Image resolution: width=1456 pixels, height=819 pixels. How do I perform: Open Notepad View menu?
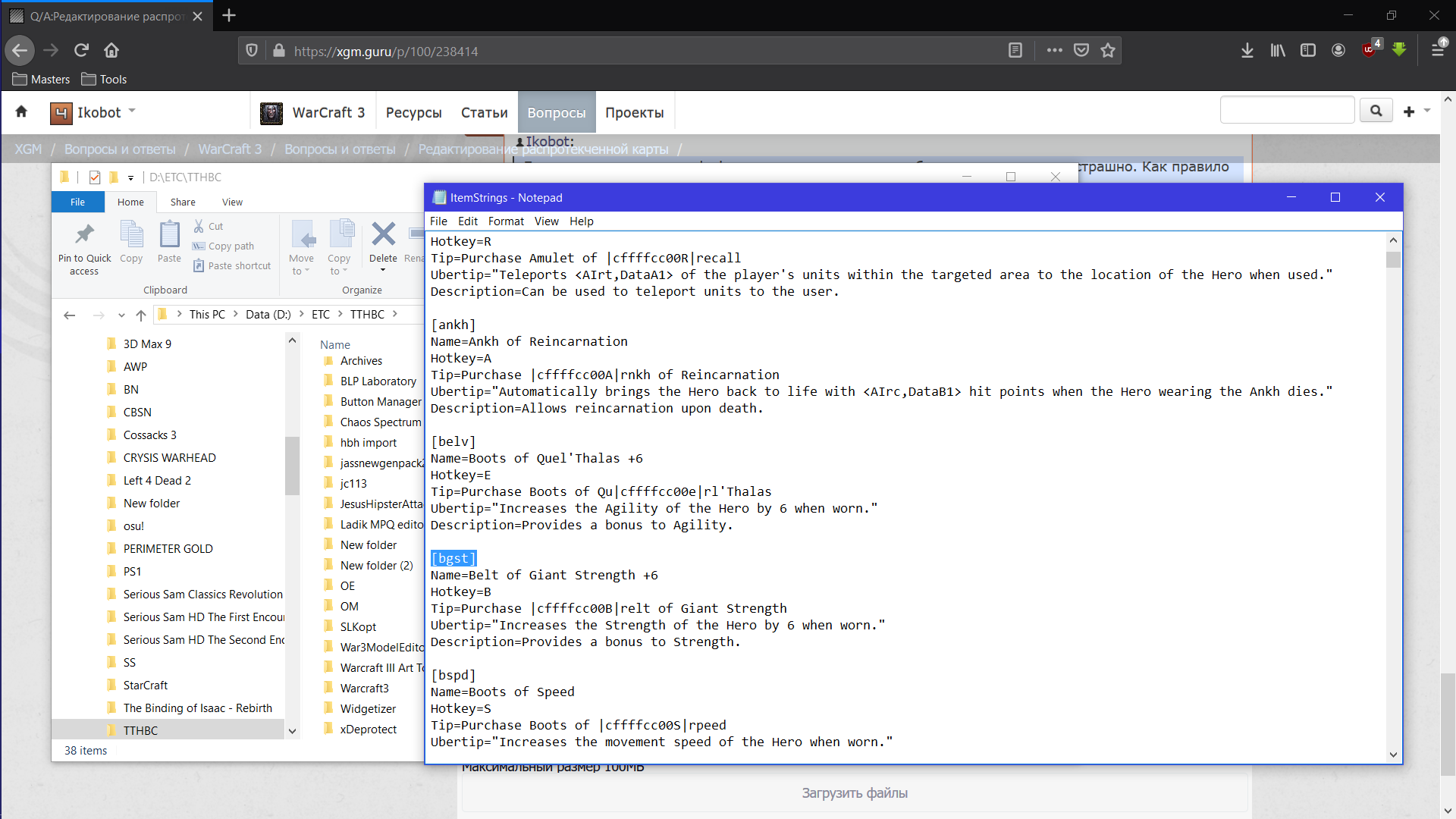pyautogui.click(x=546, y=221)
